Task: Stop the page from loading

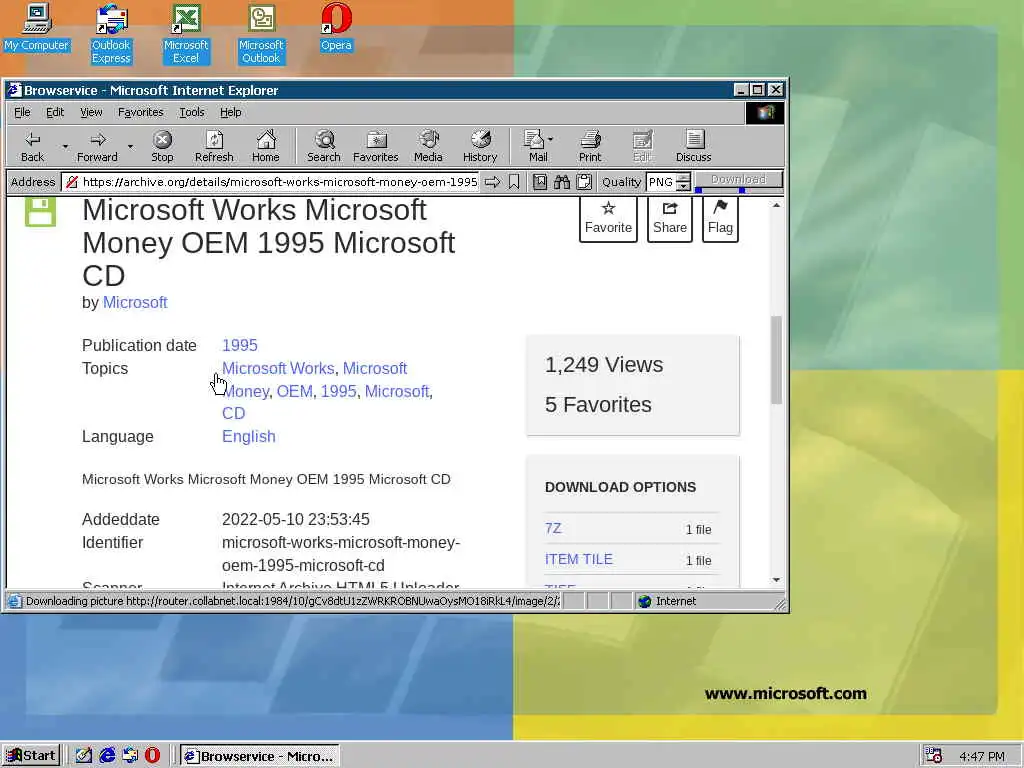Action: click(x=162, y=146)
